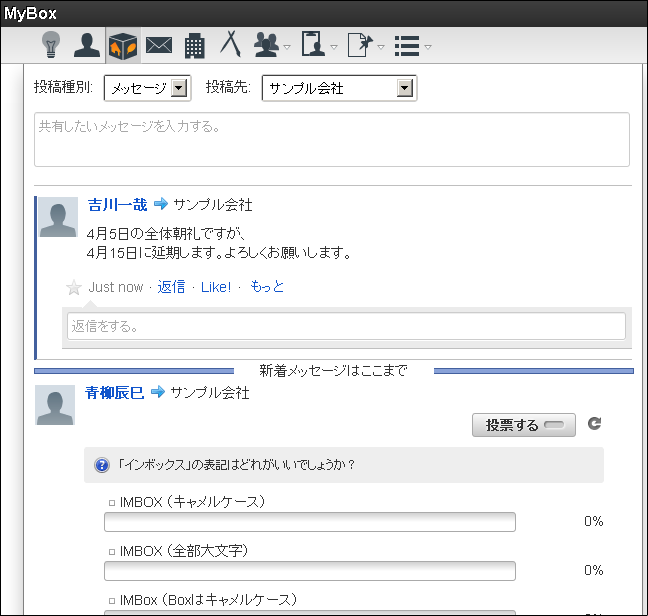Select the single person profile icon
Screen dimensions: 648x616
[x=87, y=45]
